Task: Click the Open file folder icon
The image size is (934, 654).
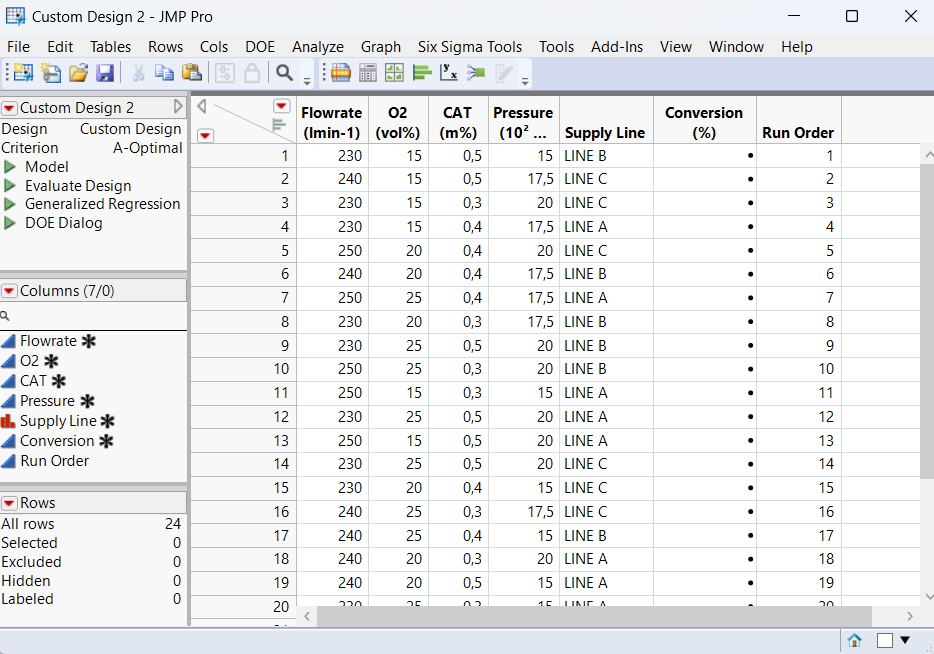Action: [78, 73]
